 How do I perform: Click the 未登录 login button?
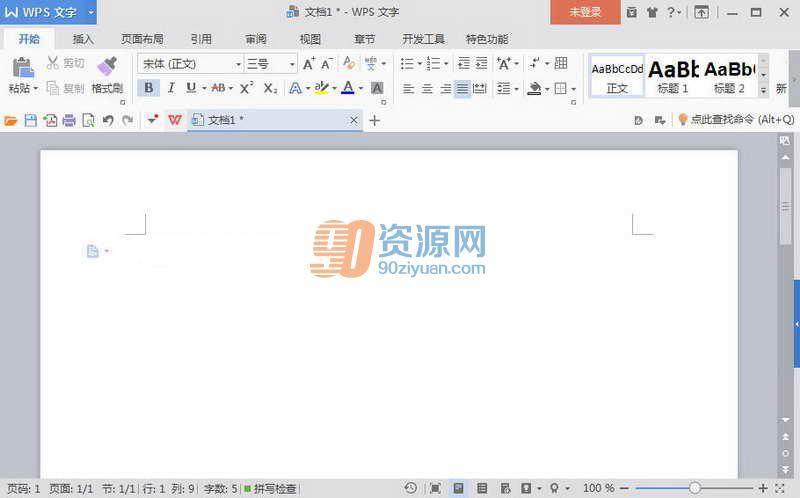coord(585,12)
